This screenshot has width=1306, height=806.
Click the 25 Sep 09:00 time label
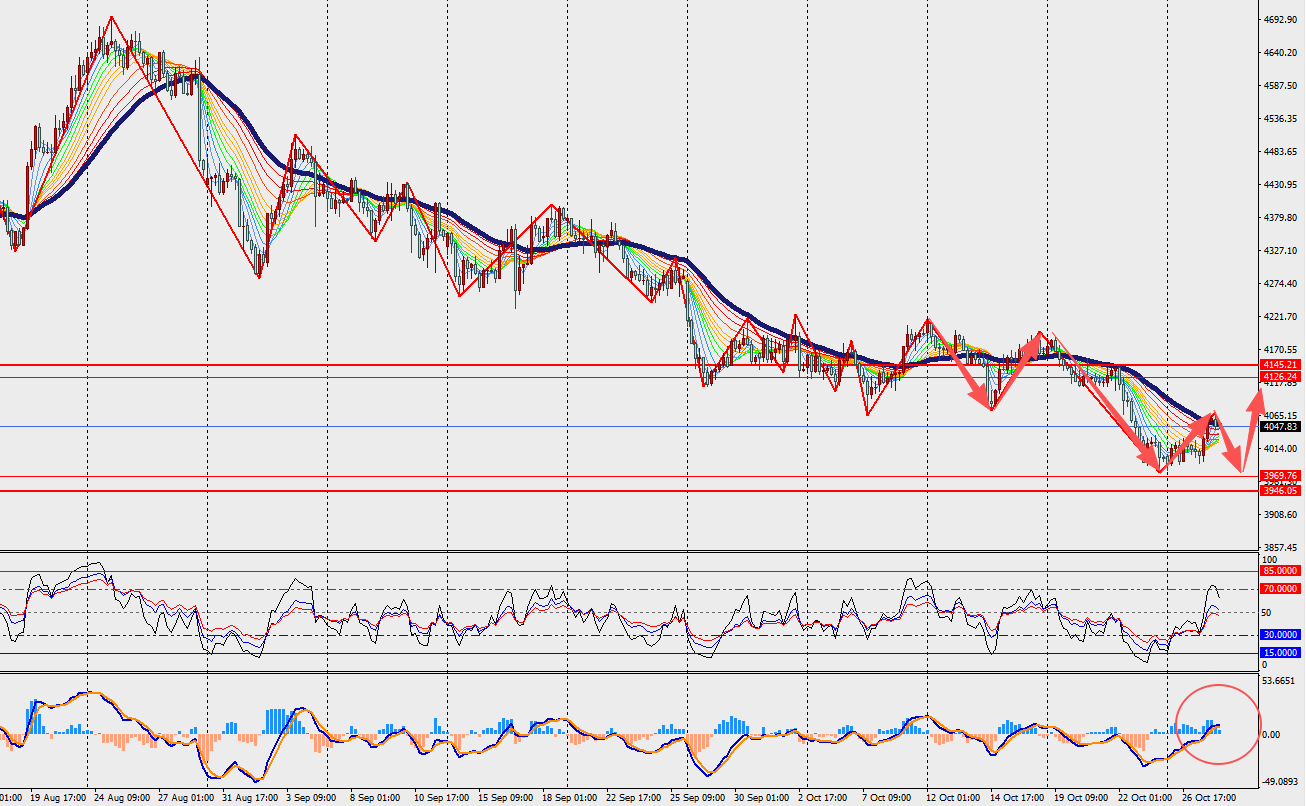[x=698, y=798]
